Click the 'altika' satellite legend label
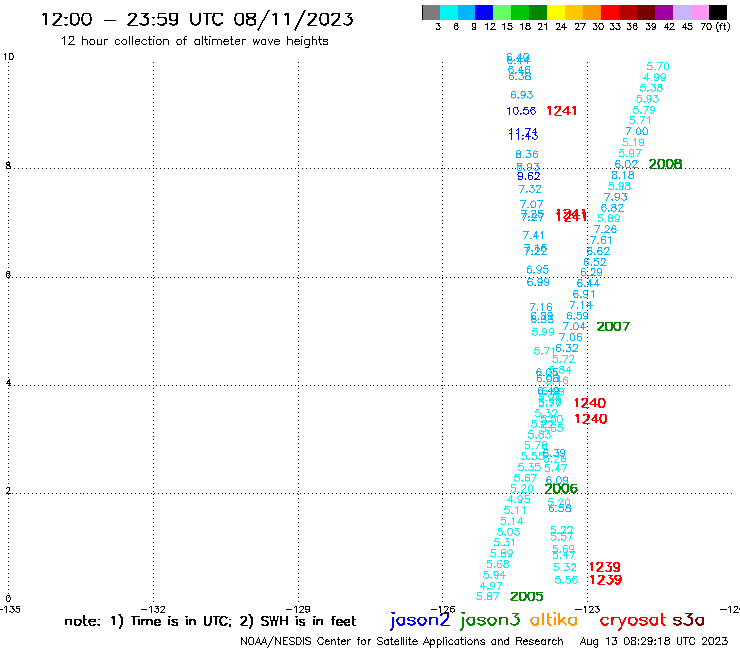 point(554,620)
